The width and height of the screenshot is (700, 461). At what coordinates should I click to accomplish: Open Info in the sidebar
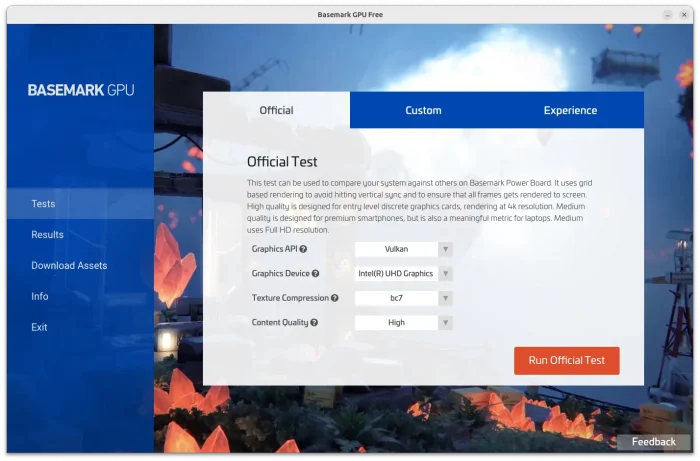coord(80,296)
